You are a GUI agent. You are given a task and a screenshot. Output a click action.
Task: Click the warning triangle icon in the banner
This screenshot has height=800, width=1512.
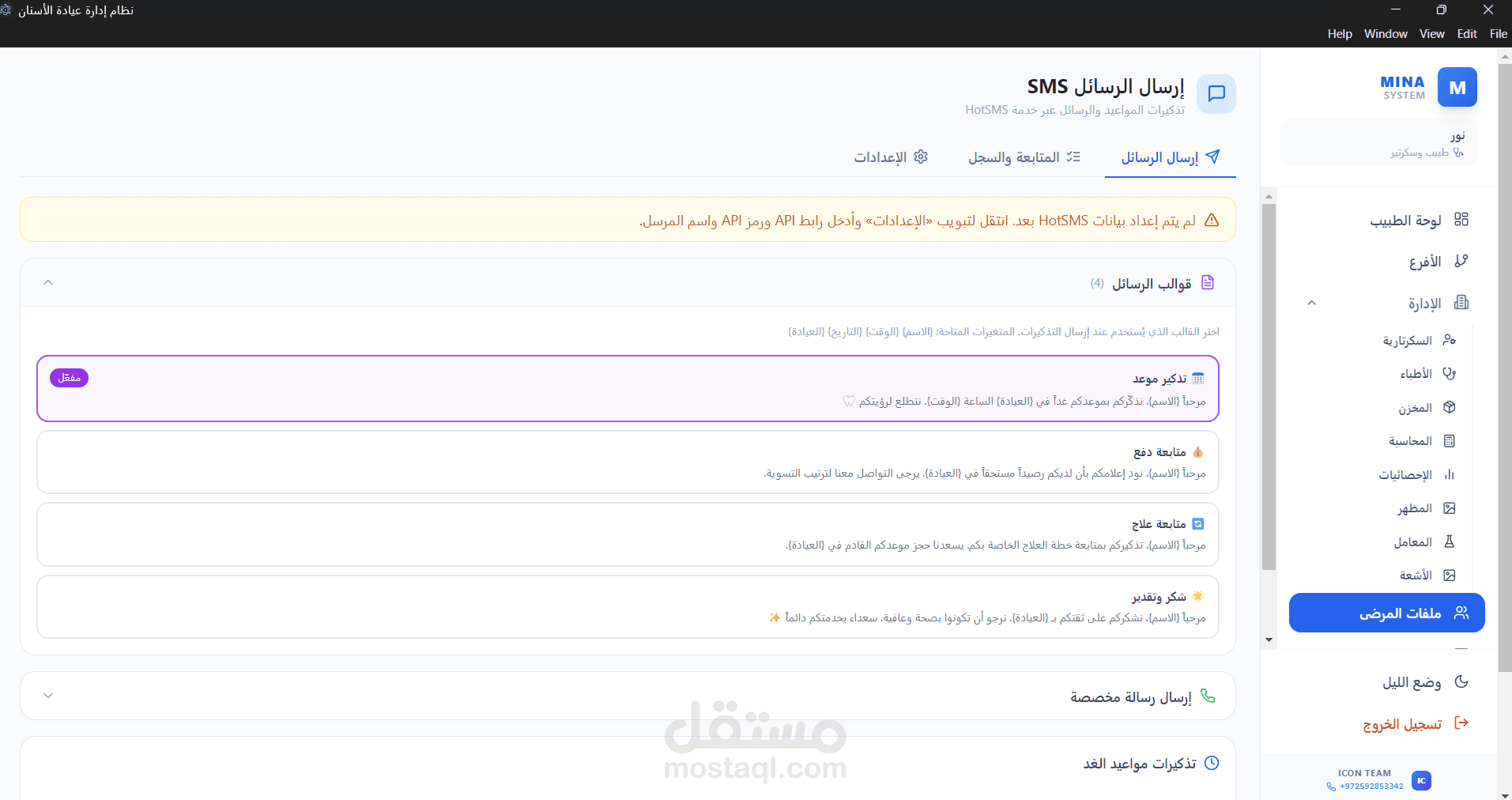pos(1211,221)
